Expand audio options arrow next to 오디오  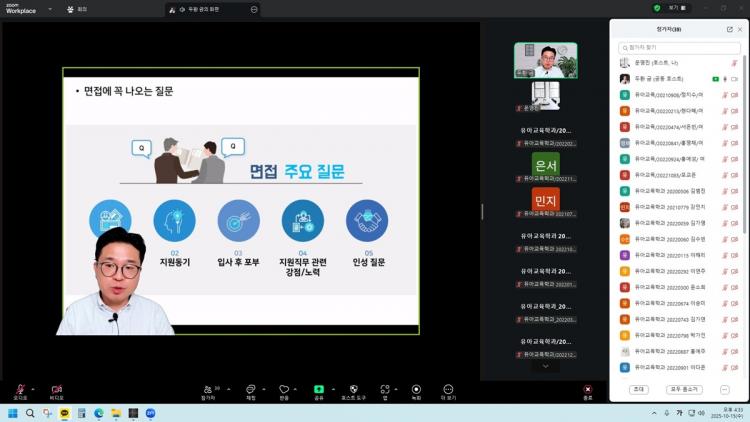click(x=33, y=388)
